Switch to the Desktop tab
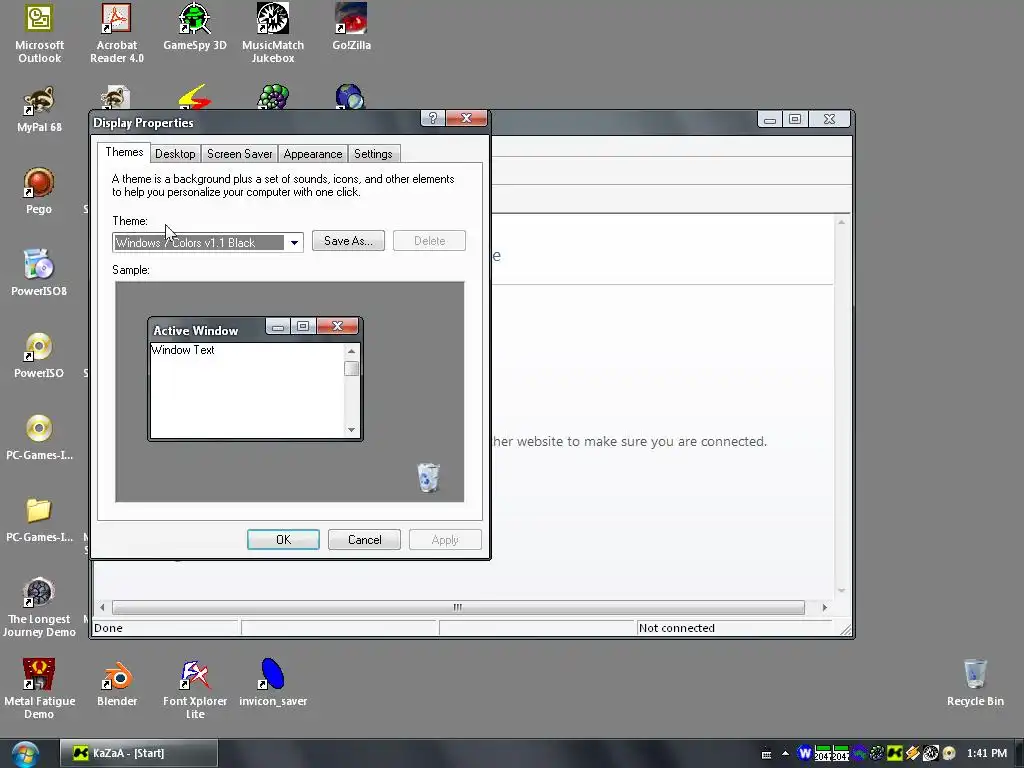Image resolution: width=1024 pixels, height=768 pixels. coord(175,154)
